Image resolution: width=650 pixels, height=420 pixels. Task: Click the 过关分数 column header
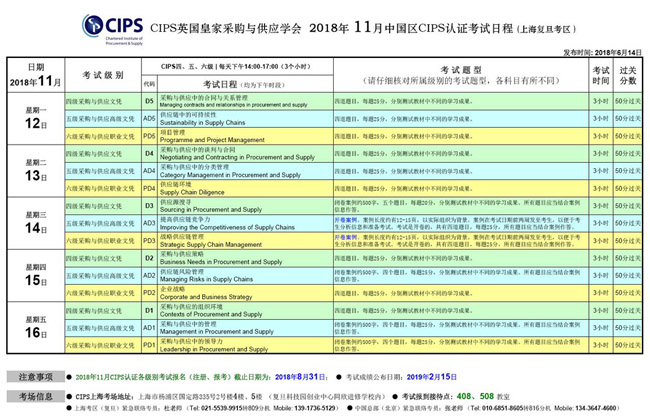[628, 75]
